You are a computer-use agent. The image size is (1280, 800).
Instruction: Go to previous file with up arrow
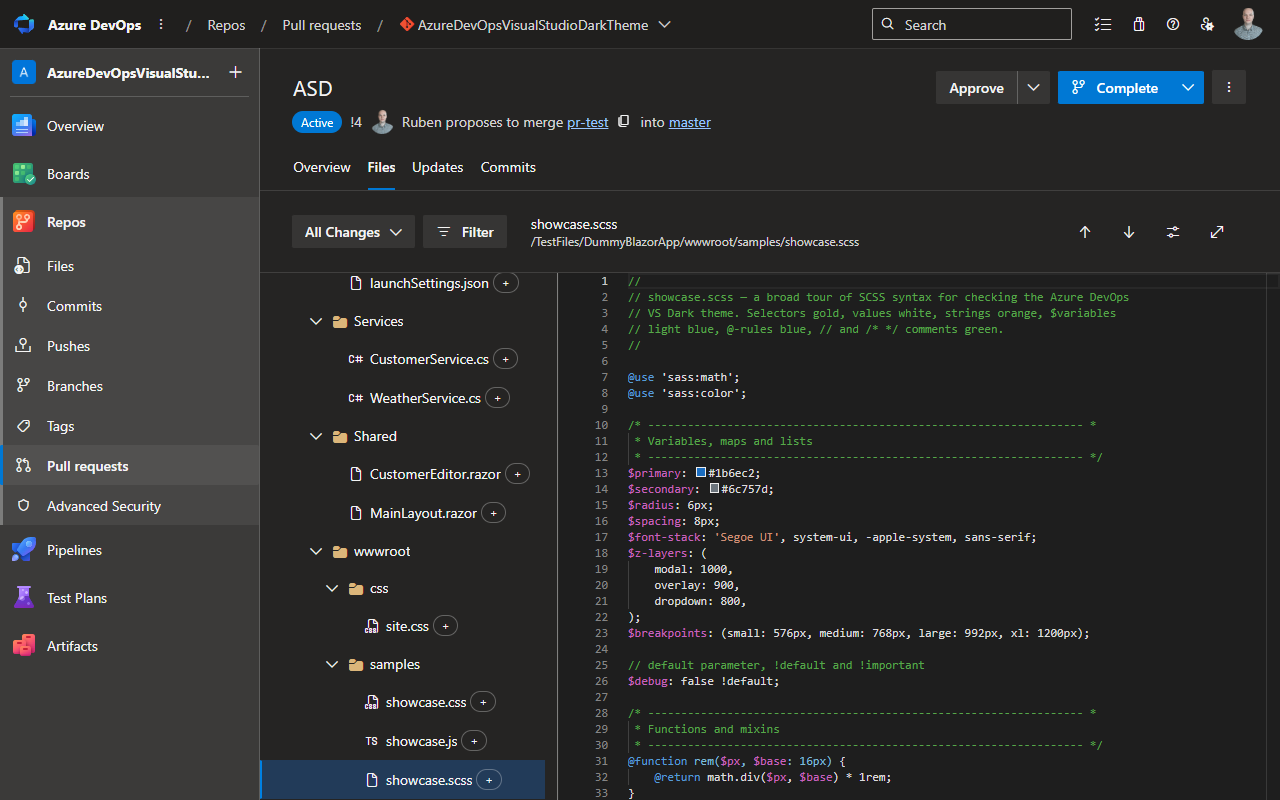[x=1085, y=232]
